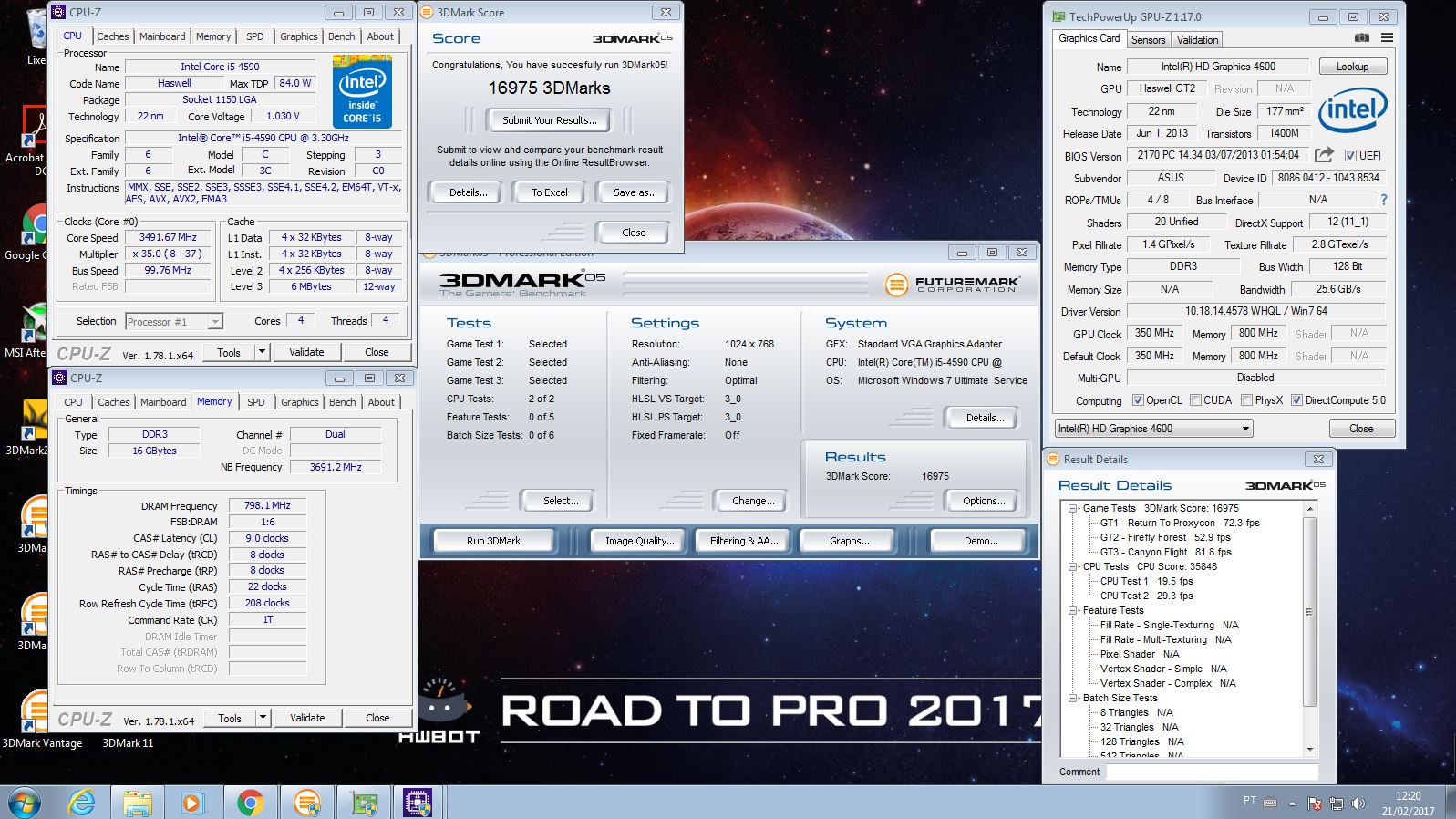The image size is (1456, 819).
Task: Click the network tray icon
Action: point(1337,803)
